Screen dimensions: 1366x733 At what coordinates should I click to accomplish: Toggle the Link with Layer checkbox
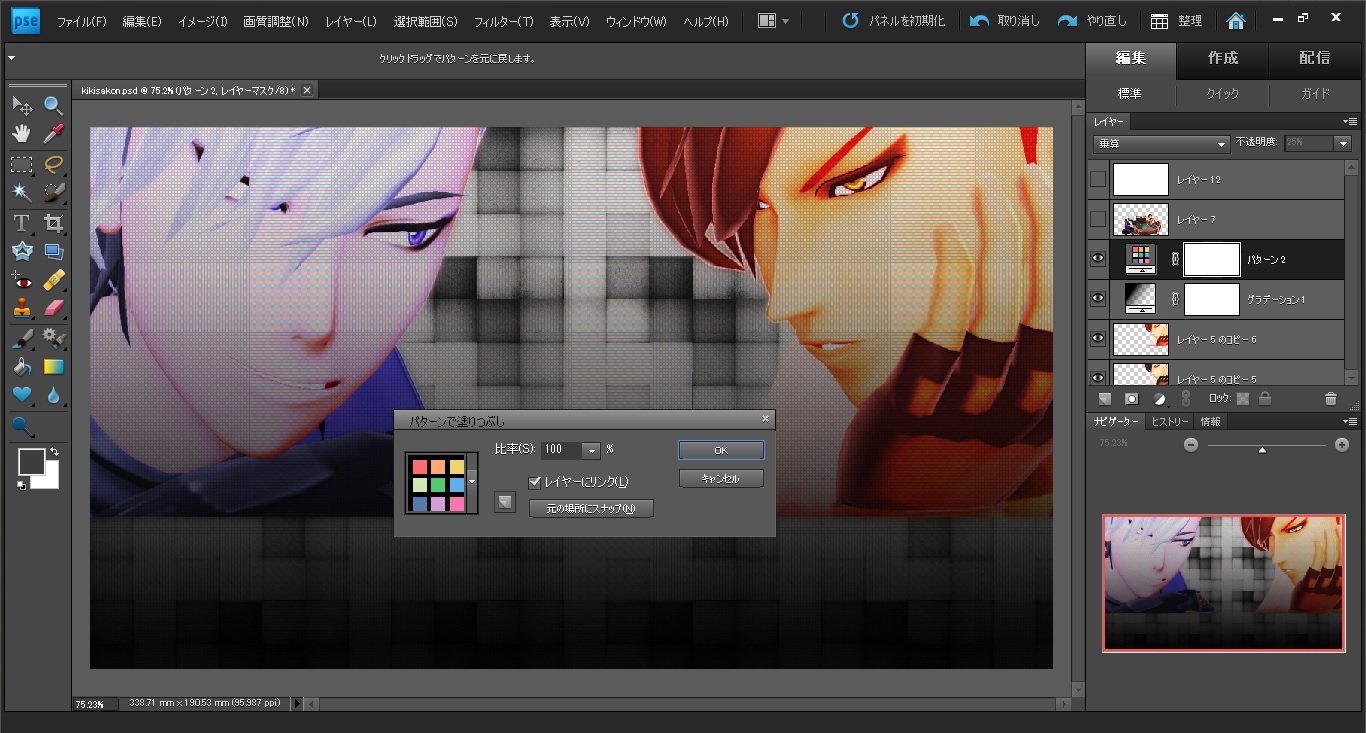coord(534,482)
